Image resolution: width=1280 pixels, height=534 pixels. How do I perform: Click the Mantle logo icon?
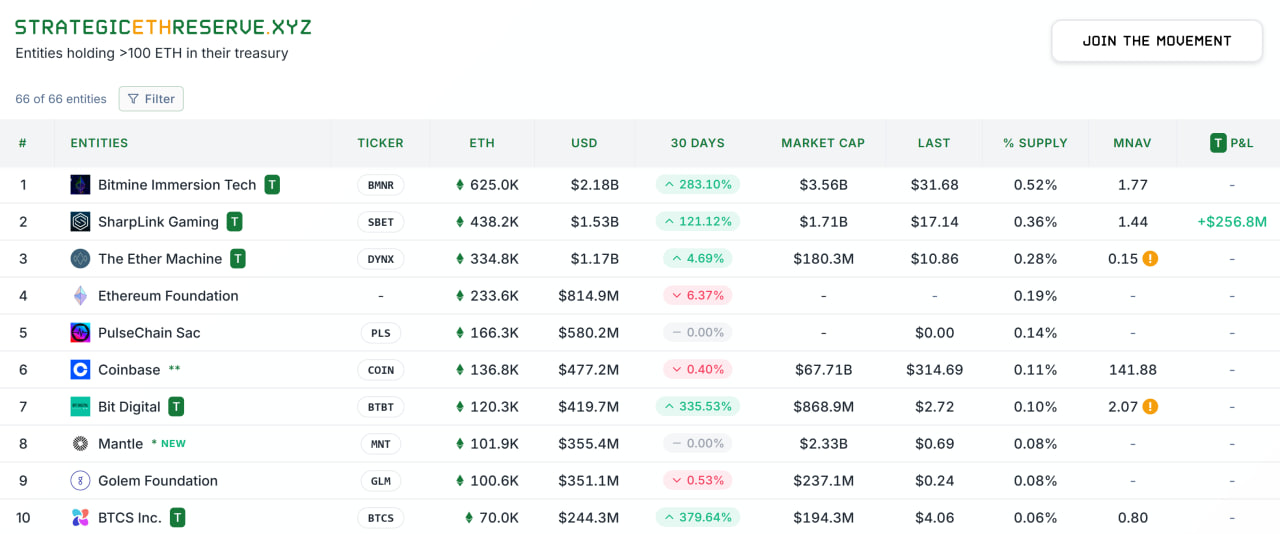(80, 444)
